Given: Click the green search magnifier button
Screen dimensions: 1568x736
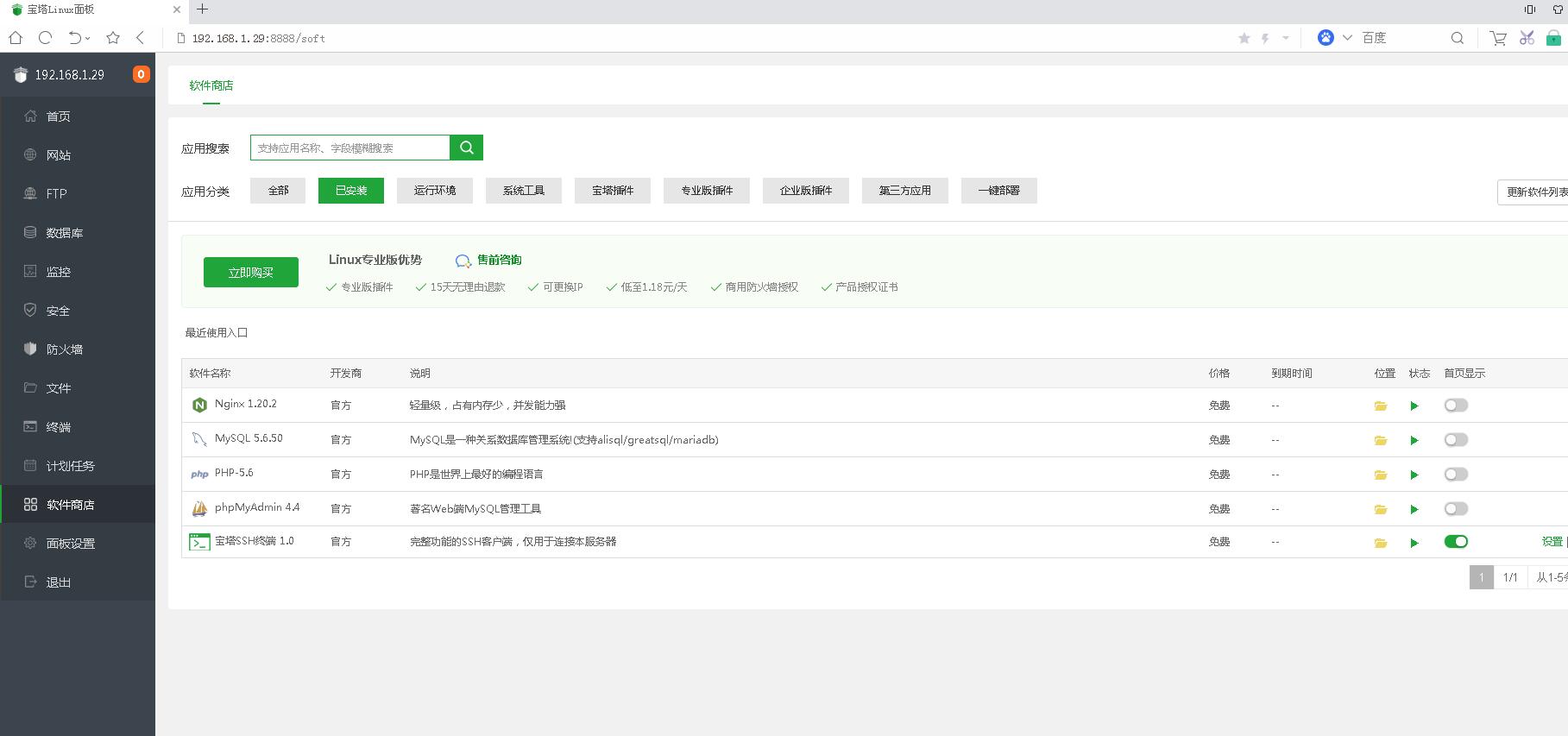Looking at the screenshot, I should point(467,148).
